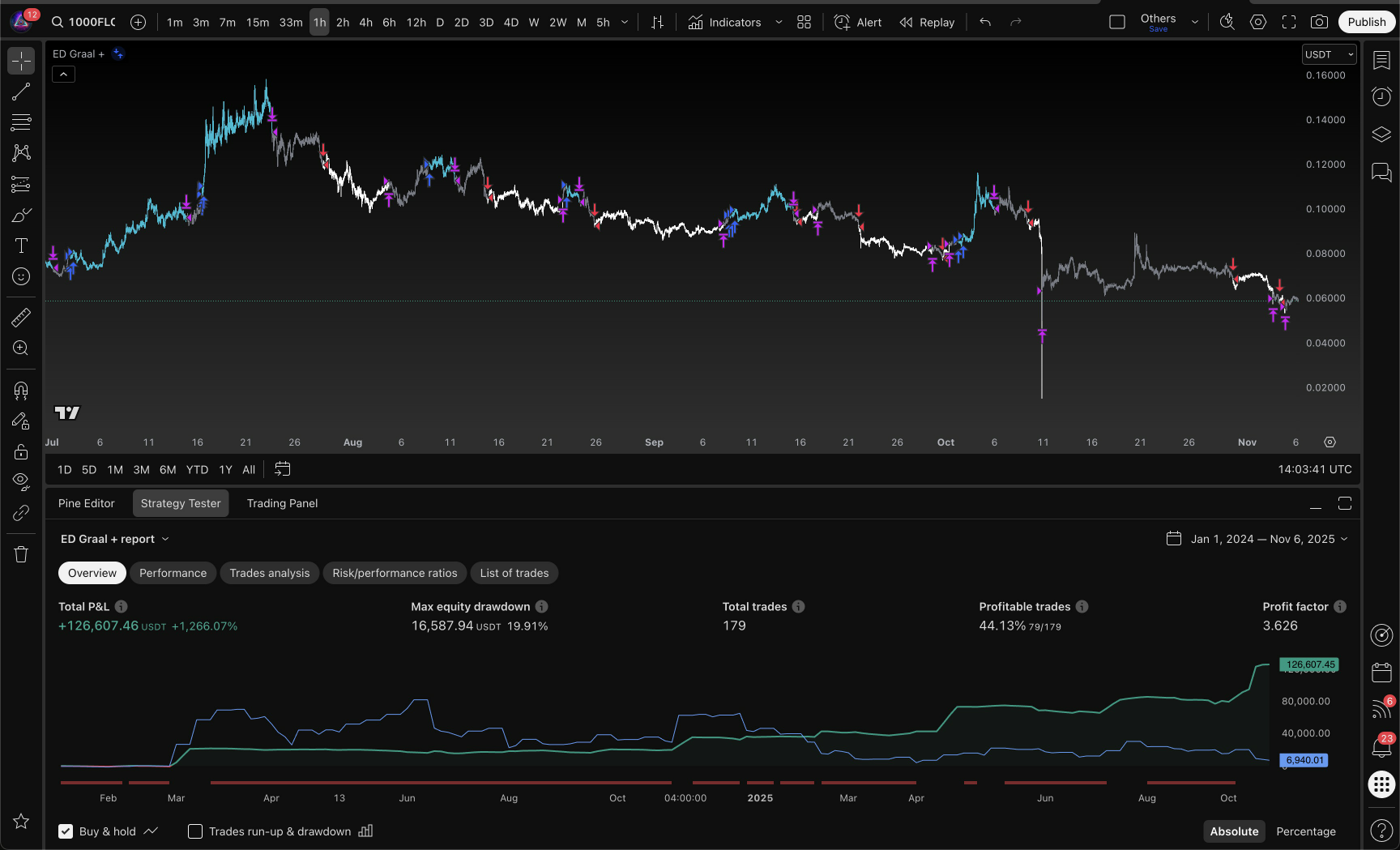Open the object tree layers panel
The height and width of the screenshot is (850, 1400).
[1381, 135]
